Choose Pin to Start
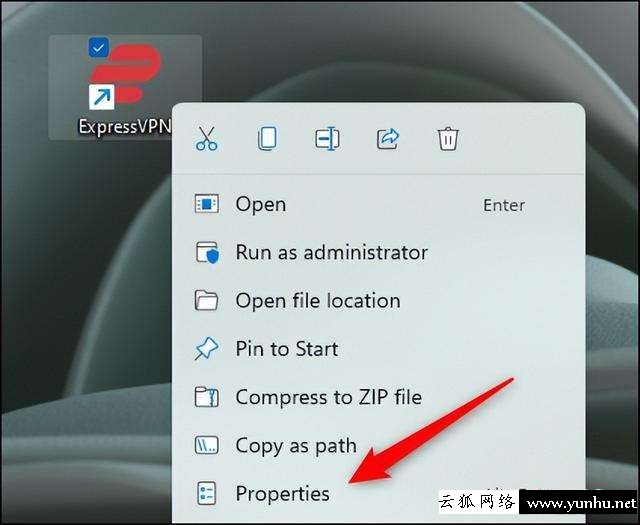 tap(378, 349)
